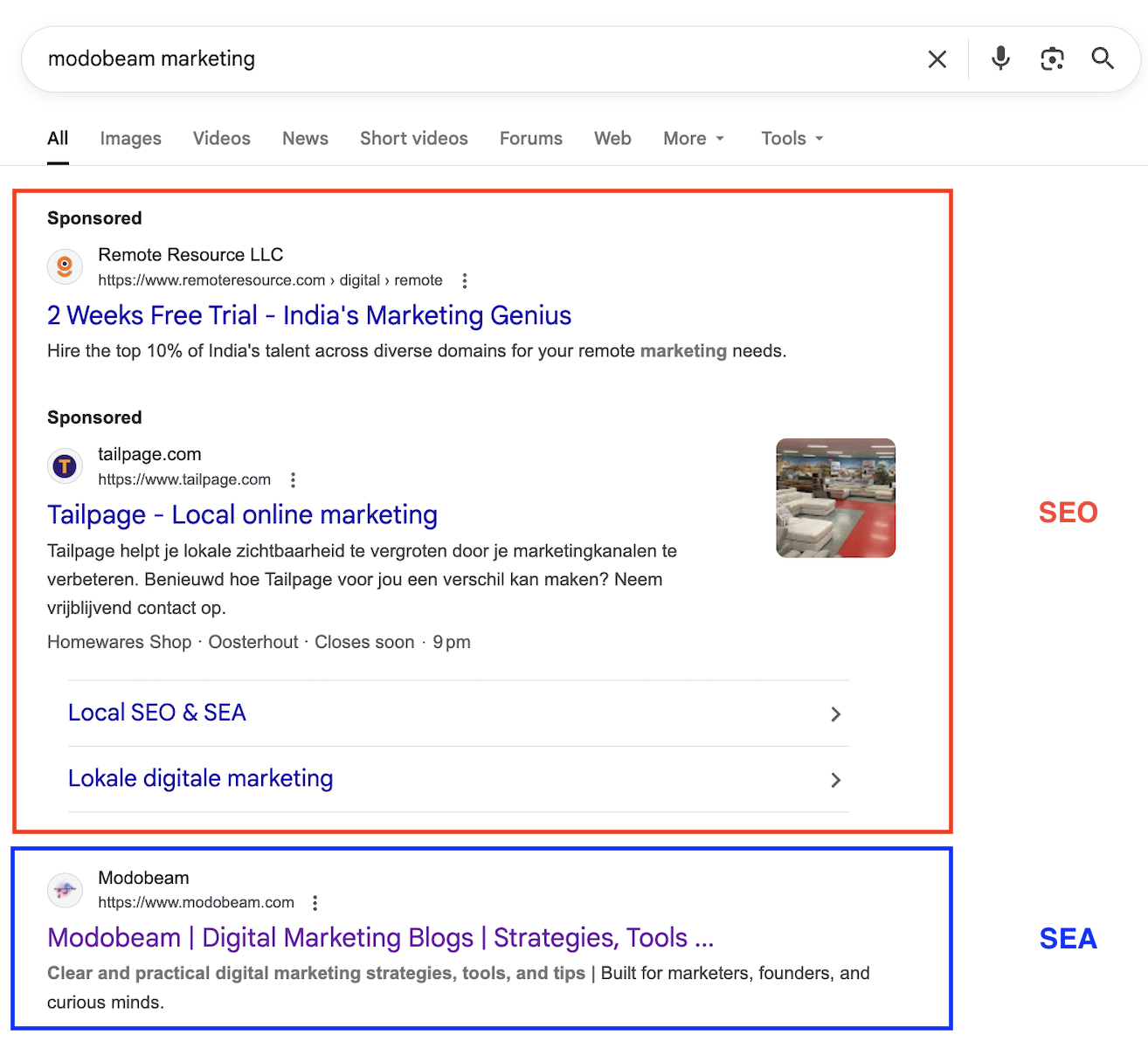1148x1041 pixels.
Task: Click the Tailpage site favicon
Action: 65,466
